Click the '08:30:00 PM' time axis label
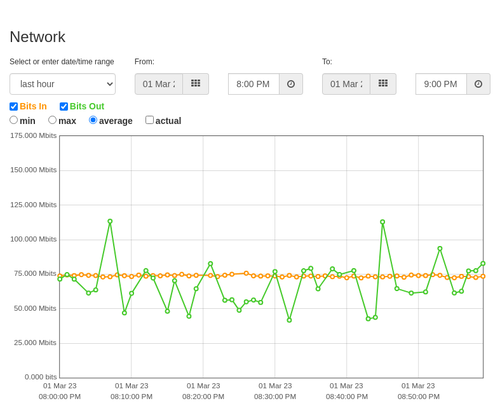The height and width of the screenshot is (403, 500). coord(275,397)
